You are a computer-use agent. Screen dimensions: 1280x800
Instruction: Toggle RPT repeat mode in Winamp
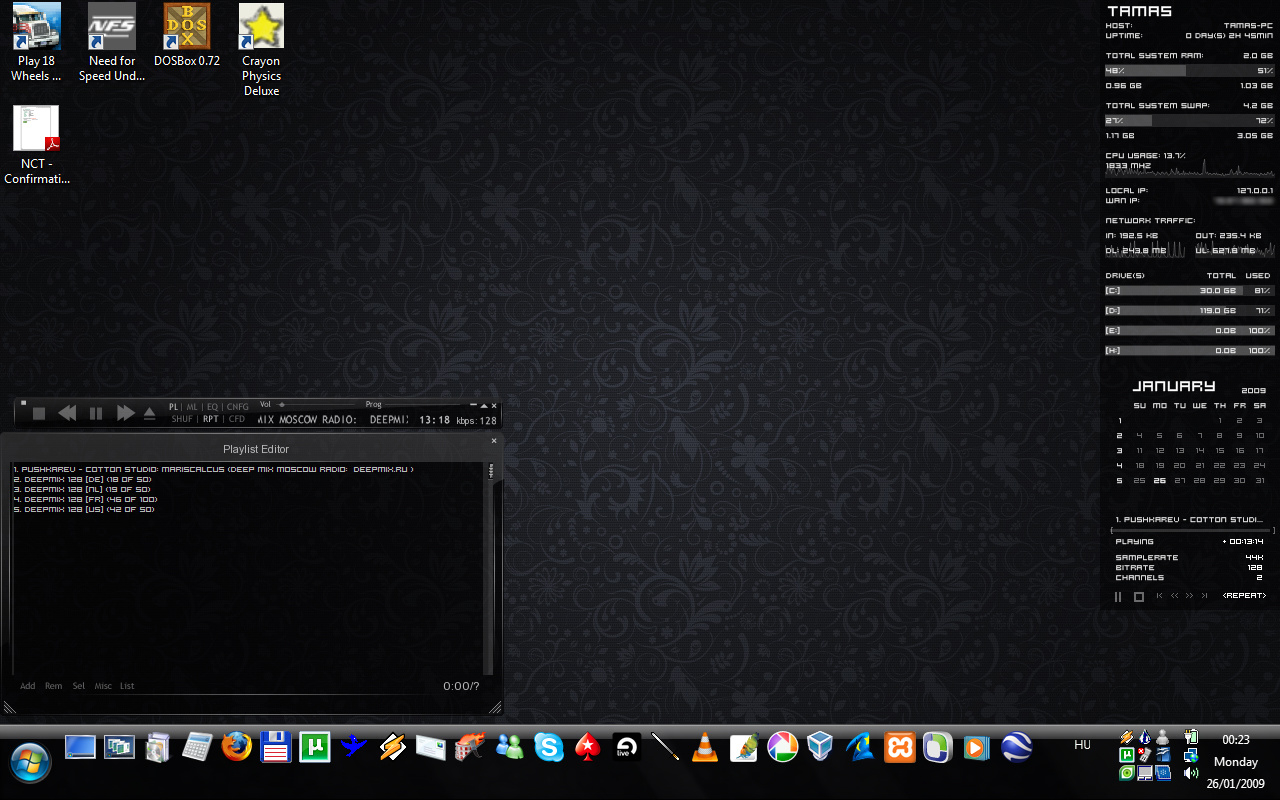pos(211,419)
